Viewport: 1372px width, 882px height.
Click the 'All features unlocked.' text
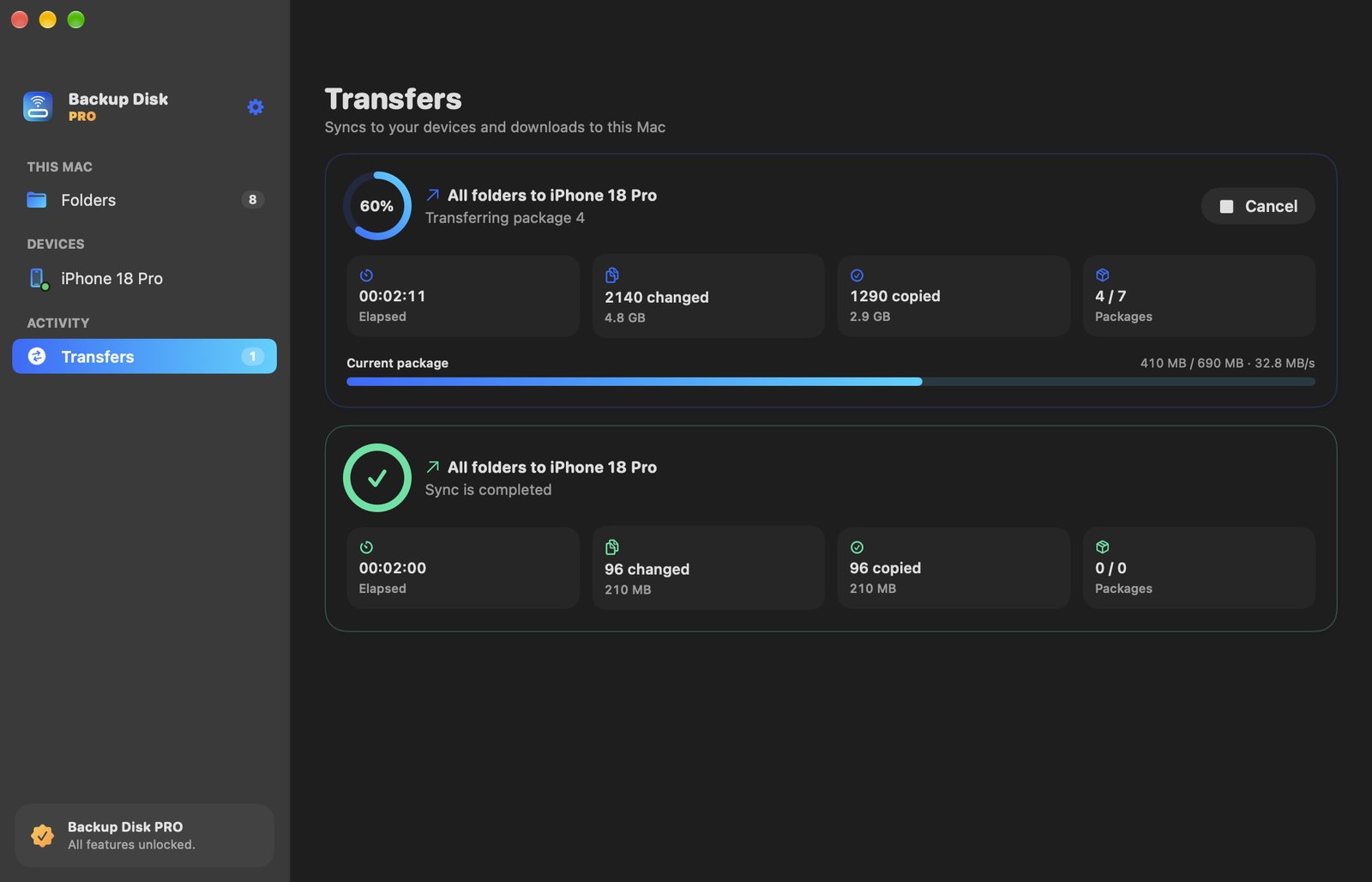131,845
